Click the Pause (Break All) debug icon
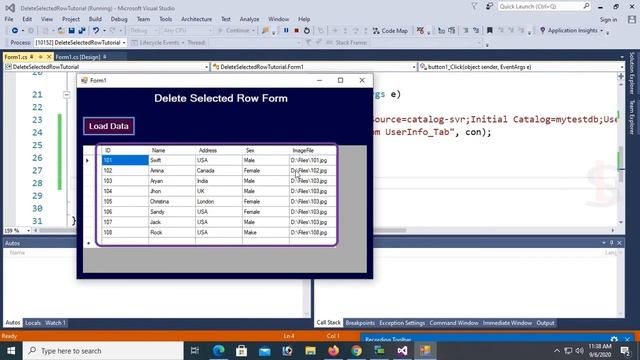The height and width of the screenshot is (360, 640). (x=286, y=31)
